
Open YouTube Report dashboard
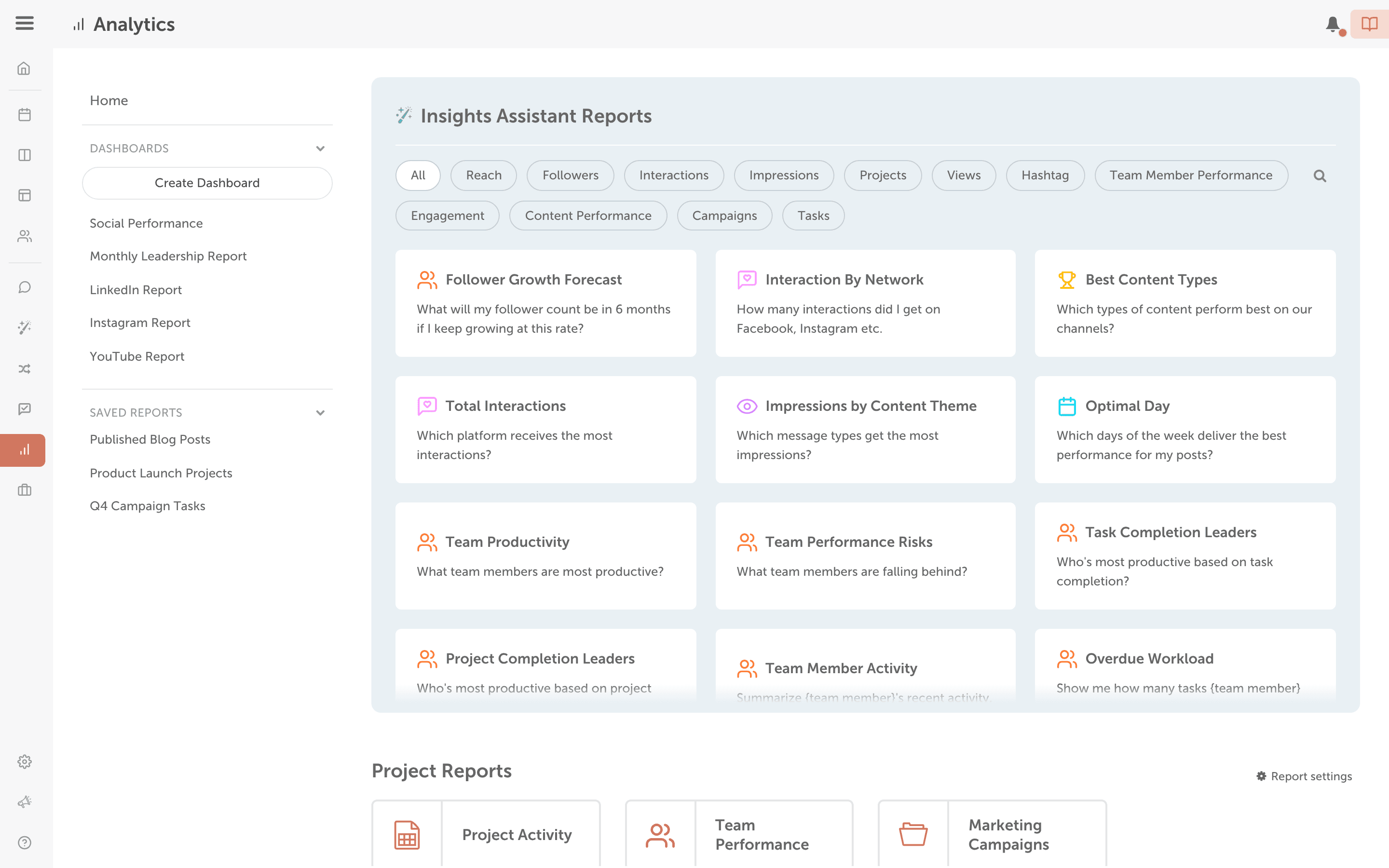coord(136,356)
